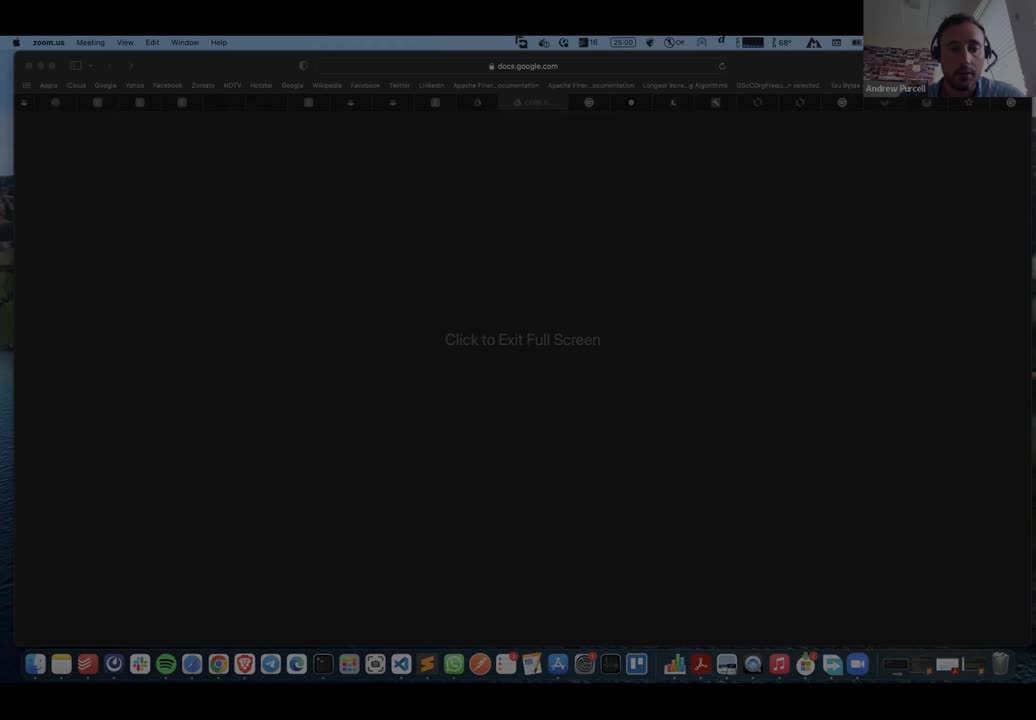Launch Google Chrome from the dock

pyautogui.click(x=218, y=664)
